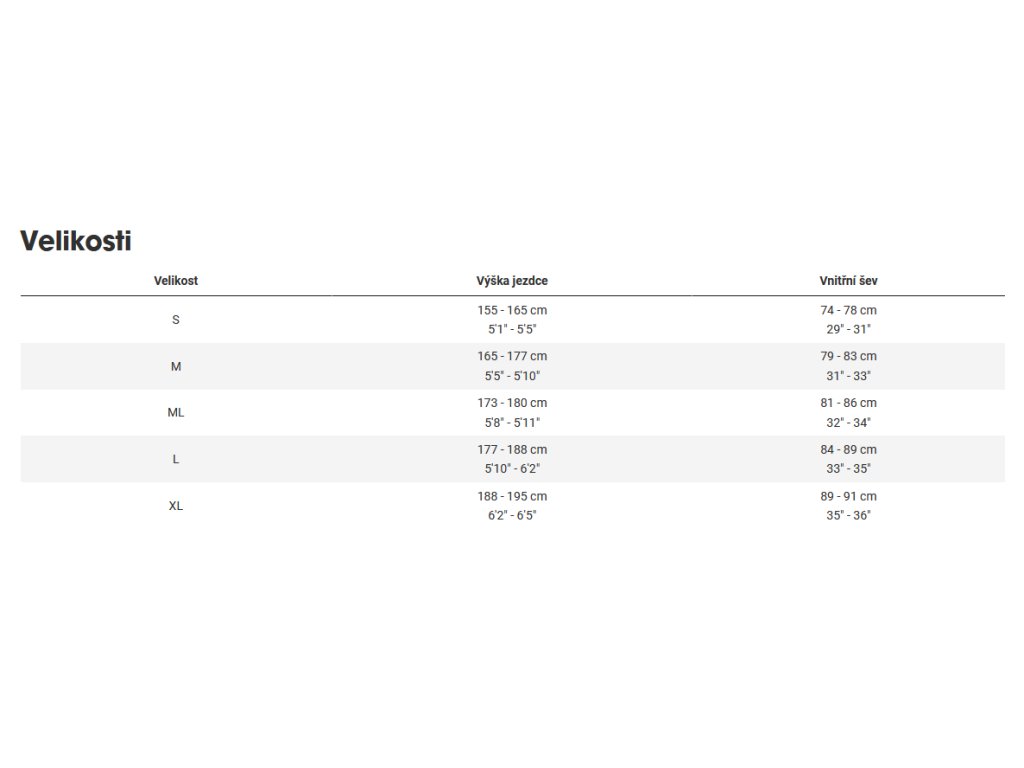
Task: Select the 188 - 195 cm rider height
Action: 512,496
